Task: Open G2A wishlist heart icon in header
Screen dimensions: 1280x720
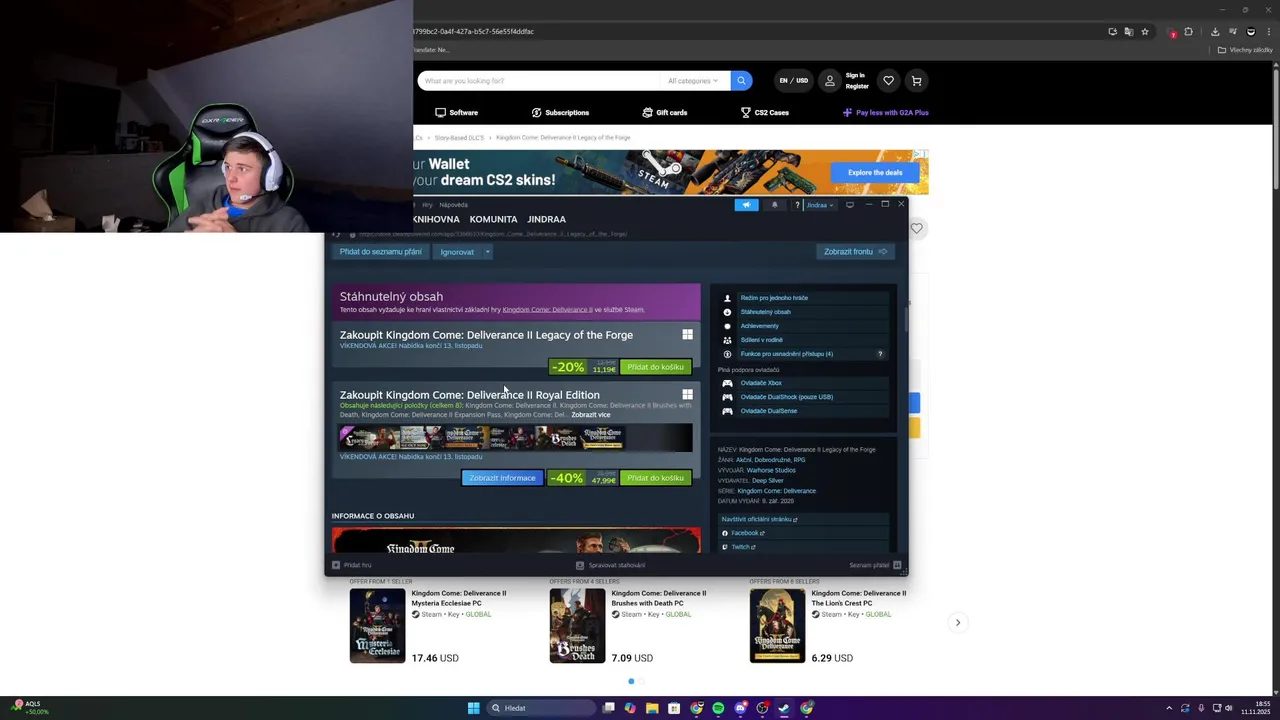Action: pyautogui.click(x=888, y=81)
